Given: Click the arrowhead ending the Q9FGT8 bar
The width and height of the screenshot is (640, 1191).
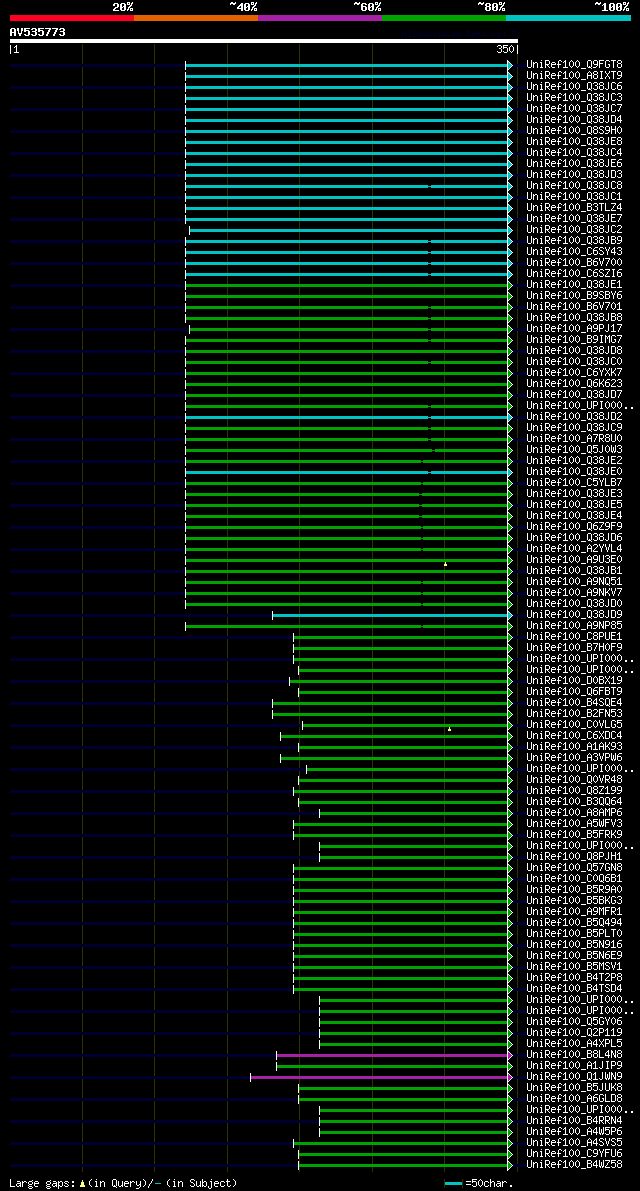Looking at the screenshot, I should click(x=510, y=65).
